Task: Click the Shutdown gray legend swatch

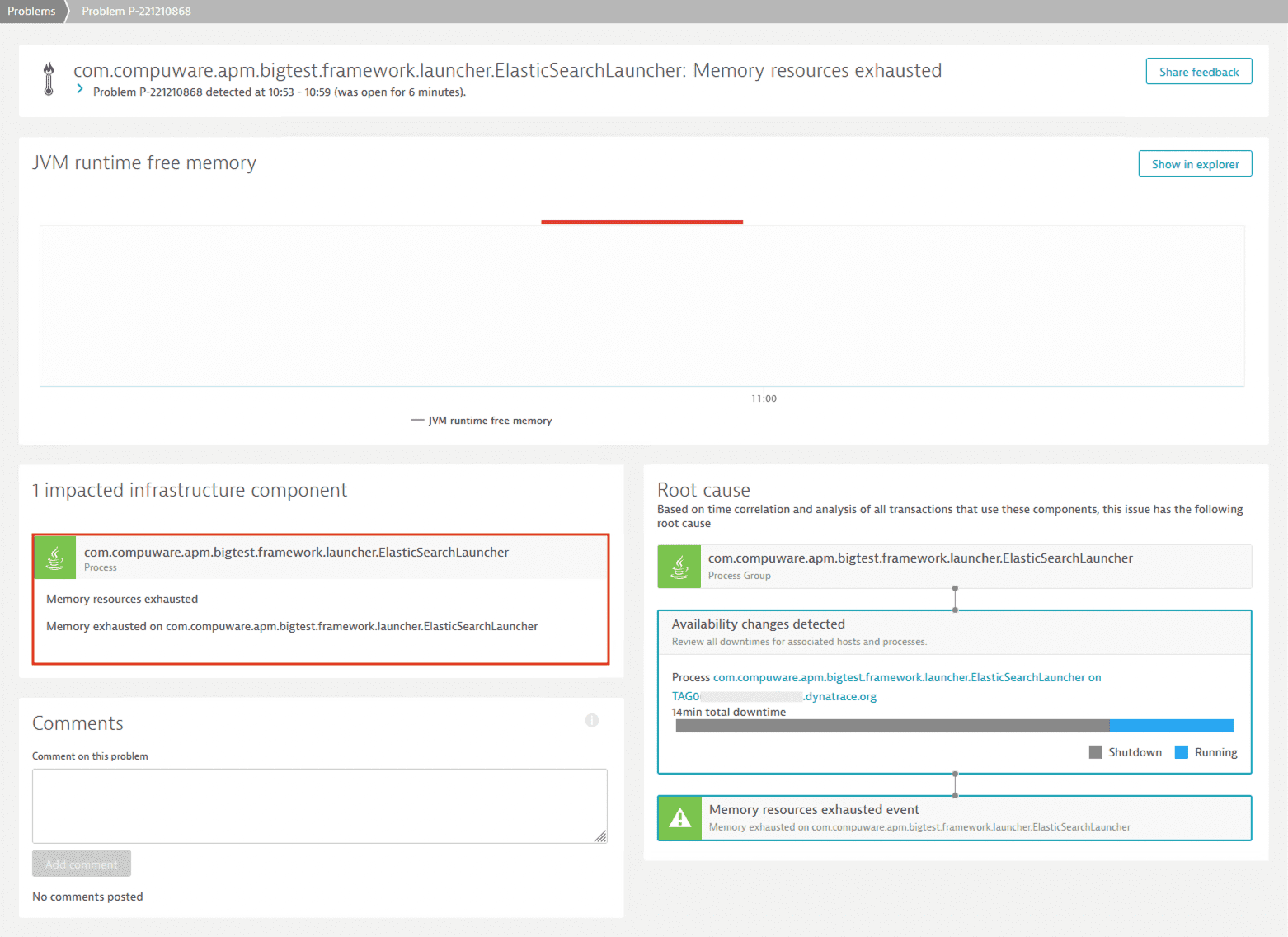Action: pos(1095,752)
